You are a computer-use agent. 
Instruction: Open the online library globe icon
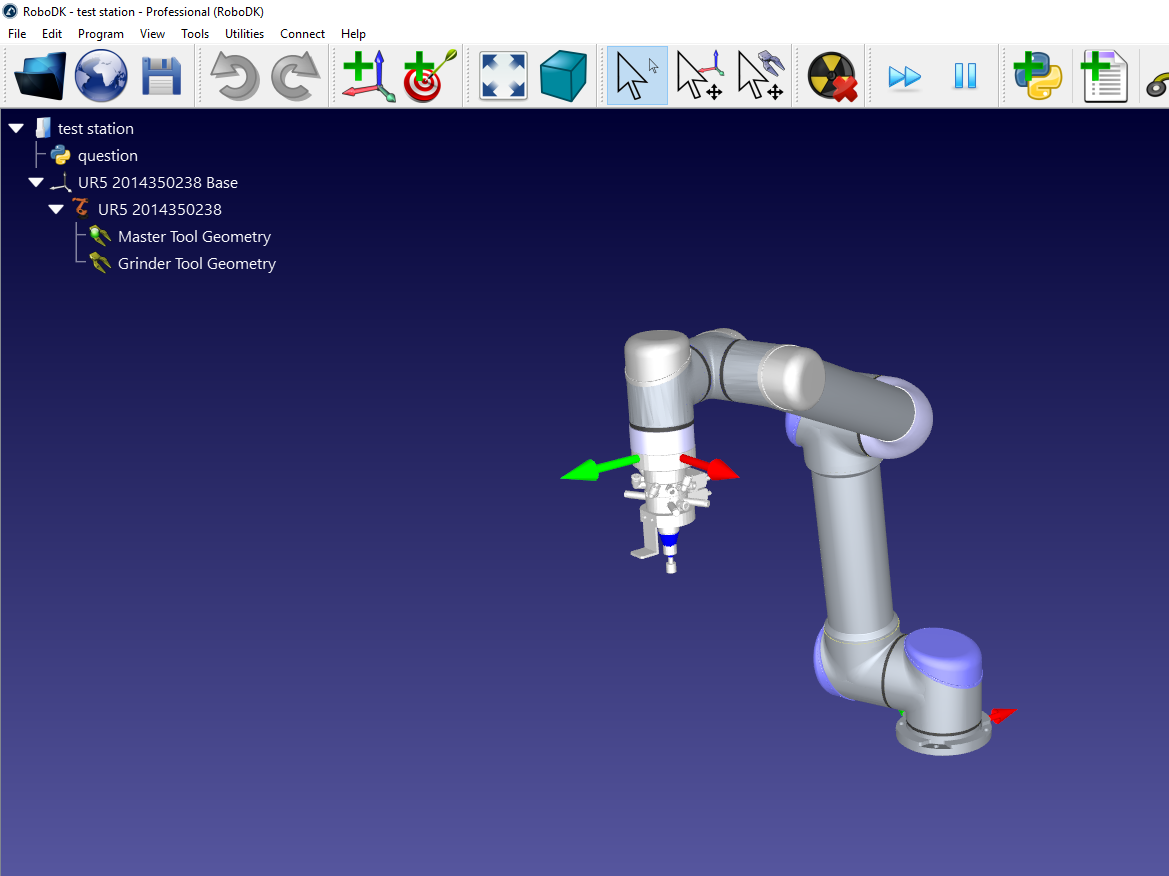tap(101, 76)
